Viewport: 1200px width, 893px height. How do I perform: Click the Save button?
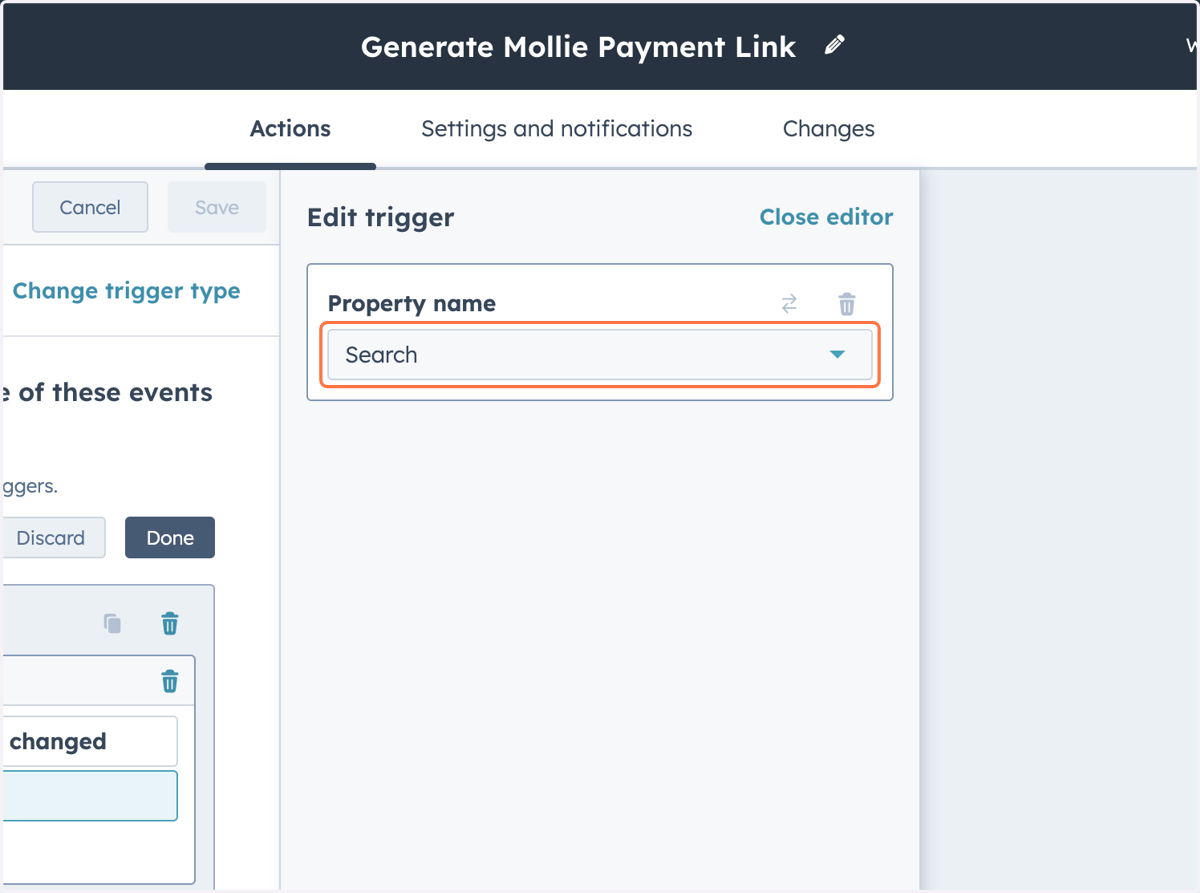(217, 207)
